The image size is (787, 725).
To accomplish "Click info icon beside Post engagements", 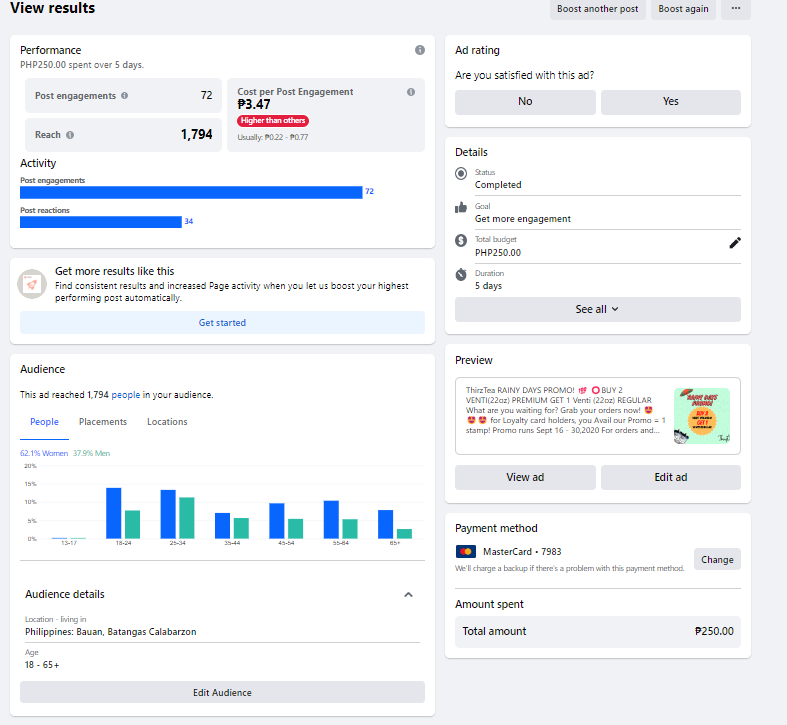I will point(124,95).
